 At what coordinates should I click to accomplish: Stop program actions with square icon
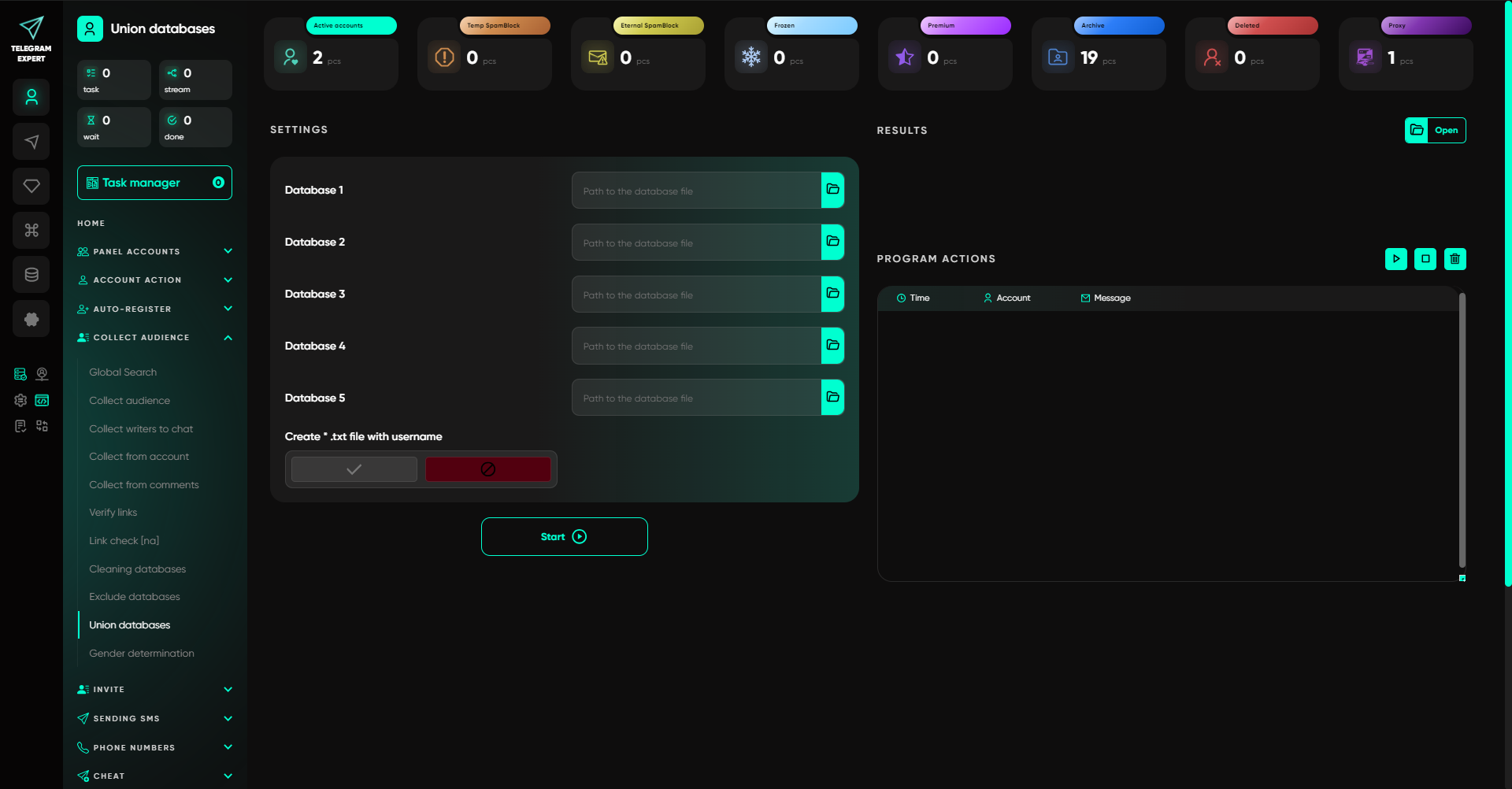(1425, 258)
